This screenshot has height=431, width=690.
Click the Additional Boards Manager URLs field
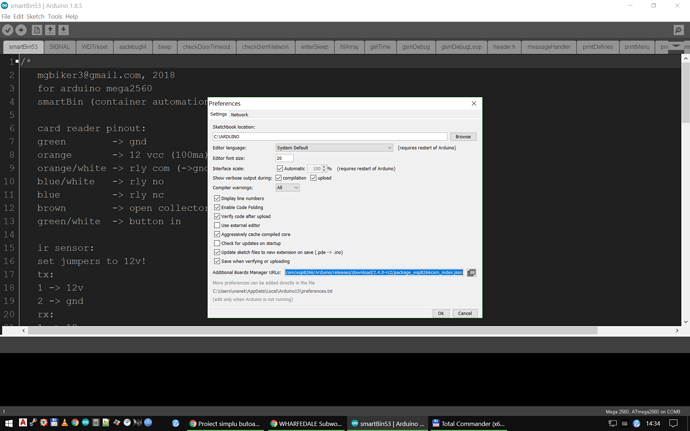tap(374, 273)
